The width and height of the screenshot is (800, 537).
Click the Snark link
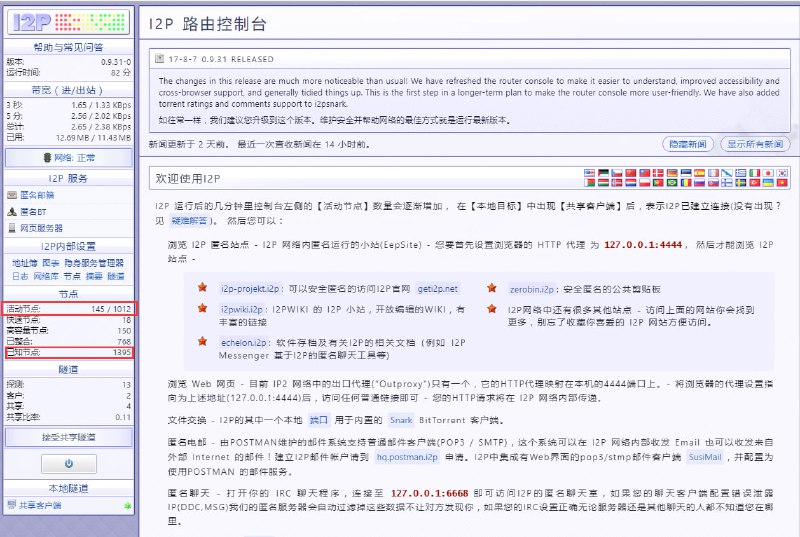tap(401, 420)
